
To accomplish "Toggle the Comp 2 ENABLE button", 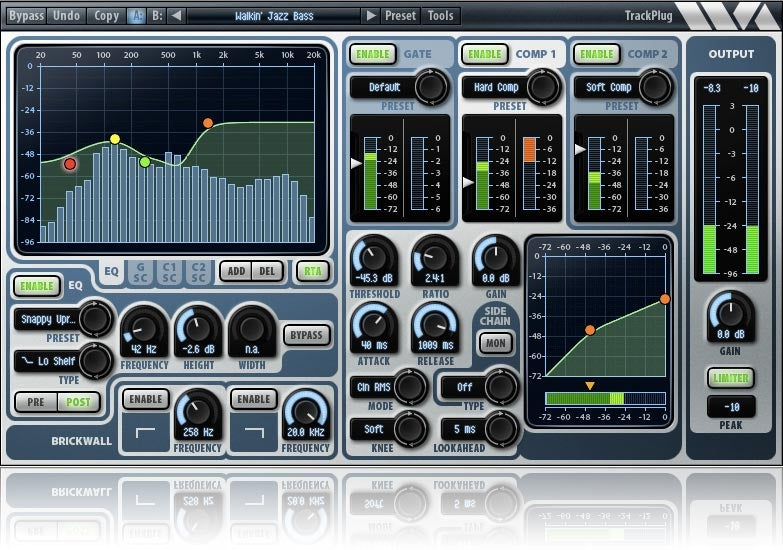I will click(x=596, y=54).
